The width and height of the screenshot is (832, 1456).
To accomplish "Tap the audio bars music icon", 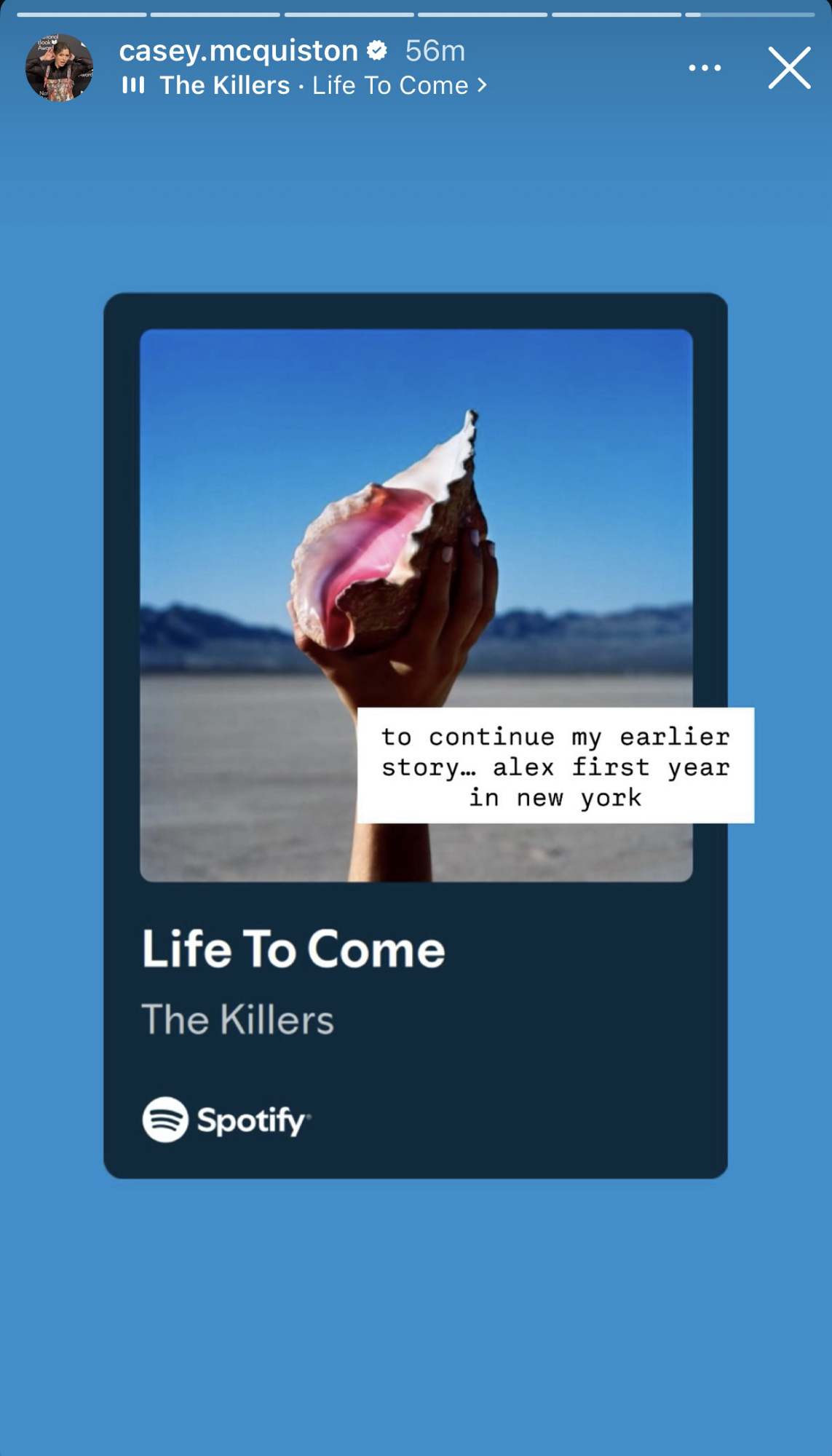I will click(x=133, y=85).
